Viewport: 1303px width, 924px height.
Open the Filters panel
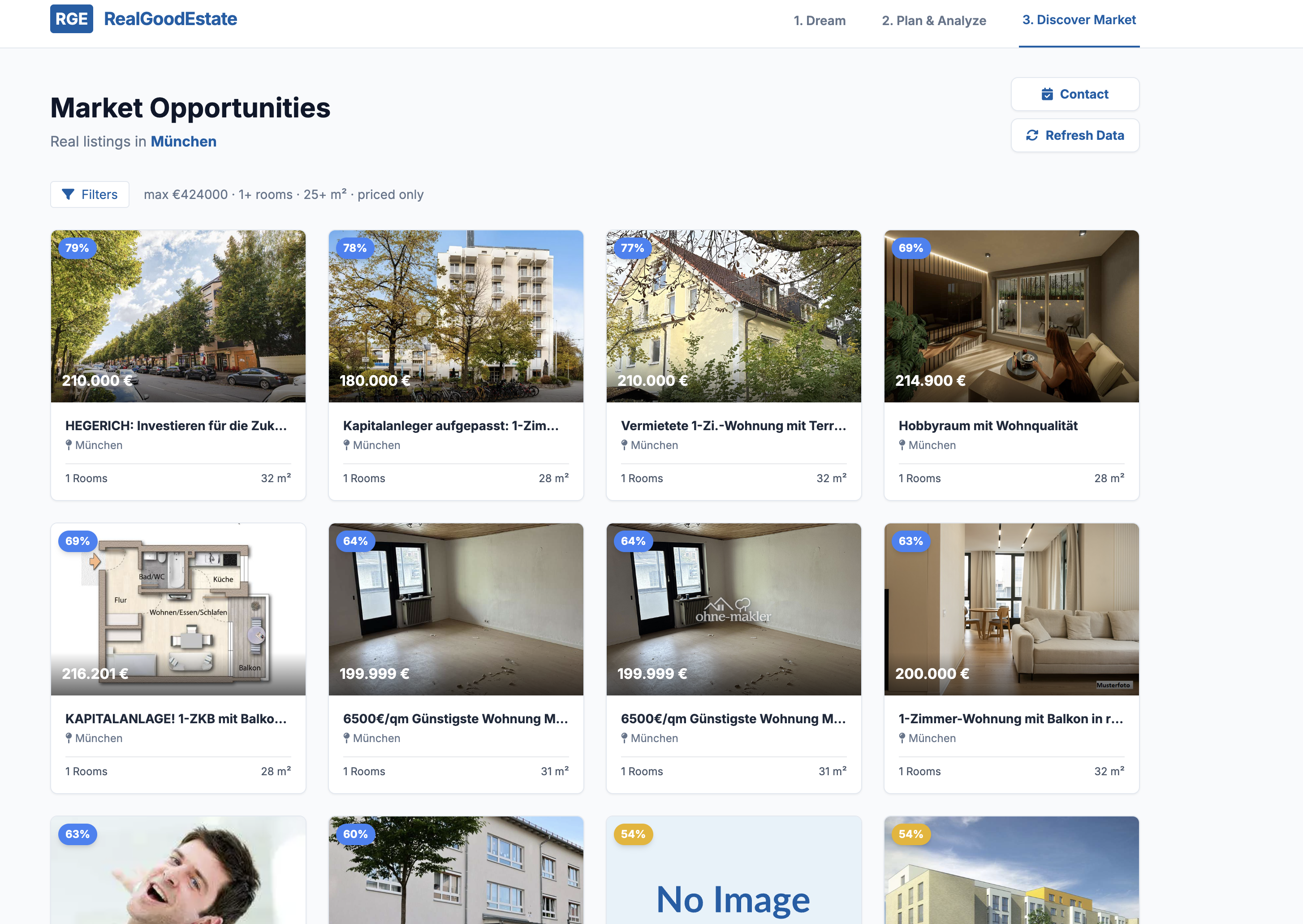pos(90,194)
